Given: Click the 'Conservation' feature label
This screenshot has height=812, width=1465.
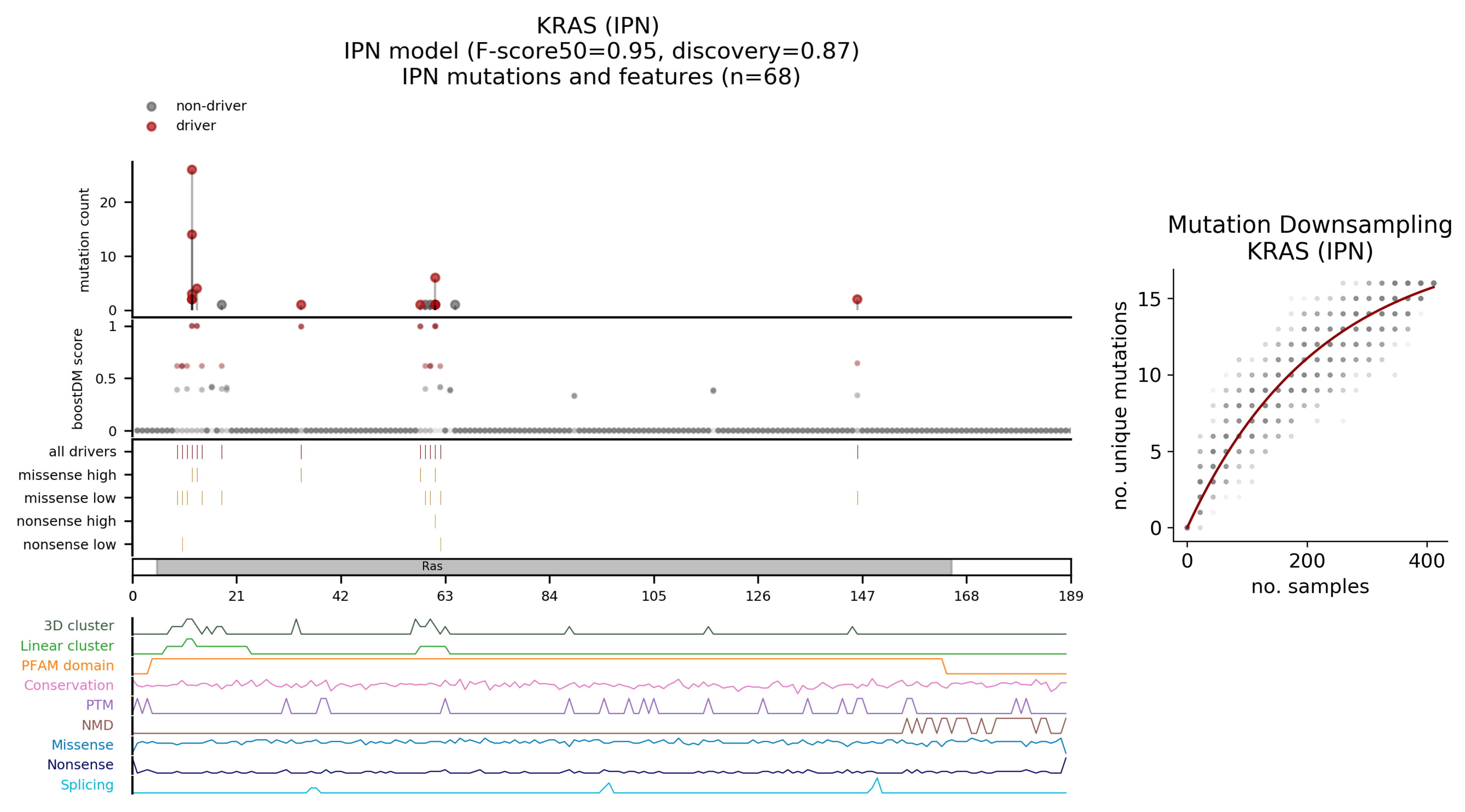Looking at the screenshot, I should click(68, 685).
